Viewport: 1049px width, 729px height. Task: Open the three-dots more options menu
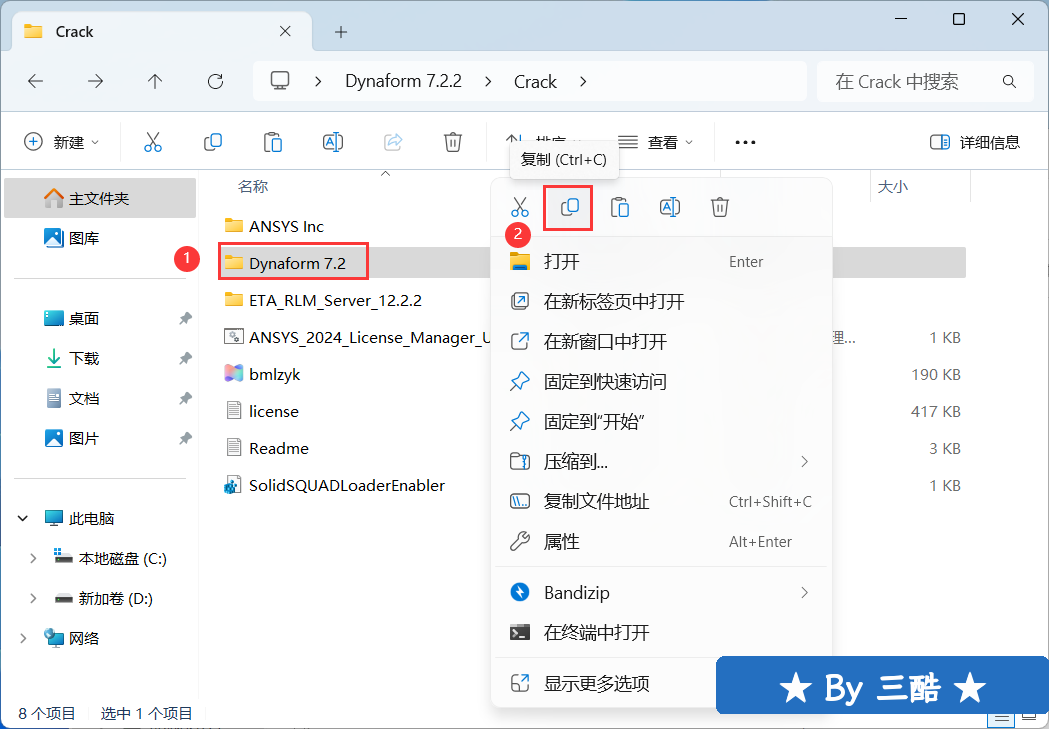click(745, 142)
